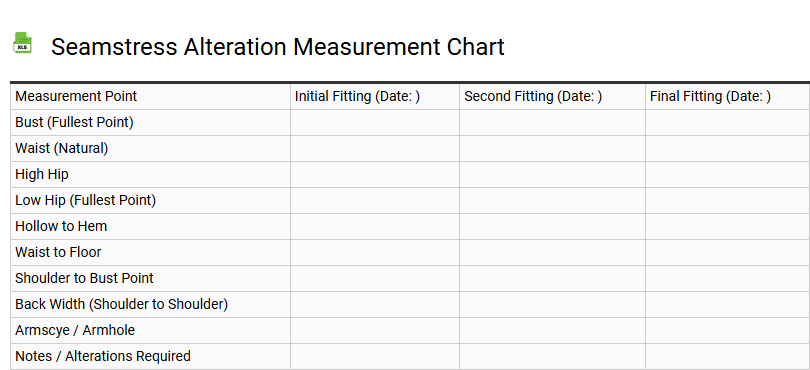Click 'Back Width (Shoulder to Shoulder)' row label

(x=121, y=304)
